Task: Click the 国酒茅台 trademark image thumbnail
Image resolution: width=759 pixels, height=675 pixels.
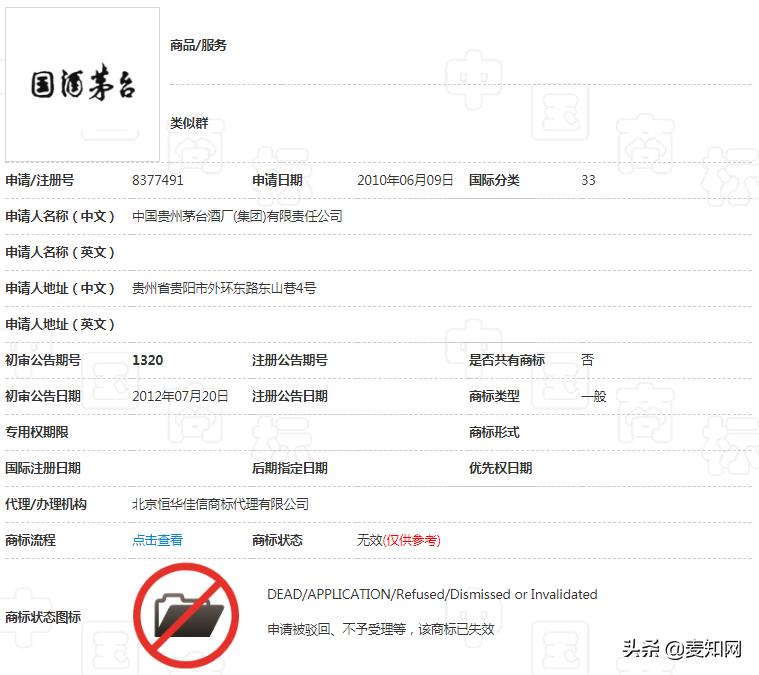Action: click(82, 84)
